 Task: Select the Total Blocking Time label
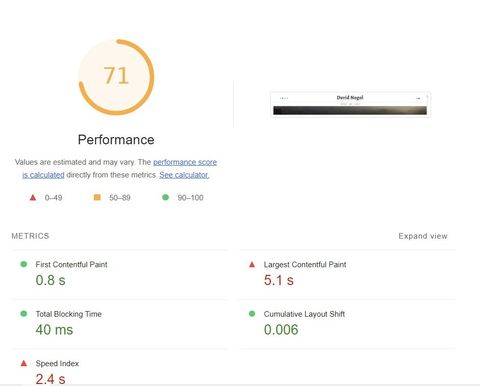69,314
